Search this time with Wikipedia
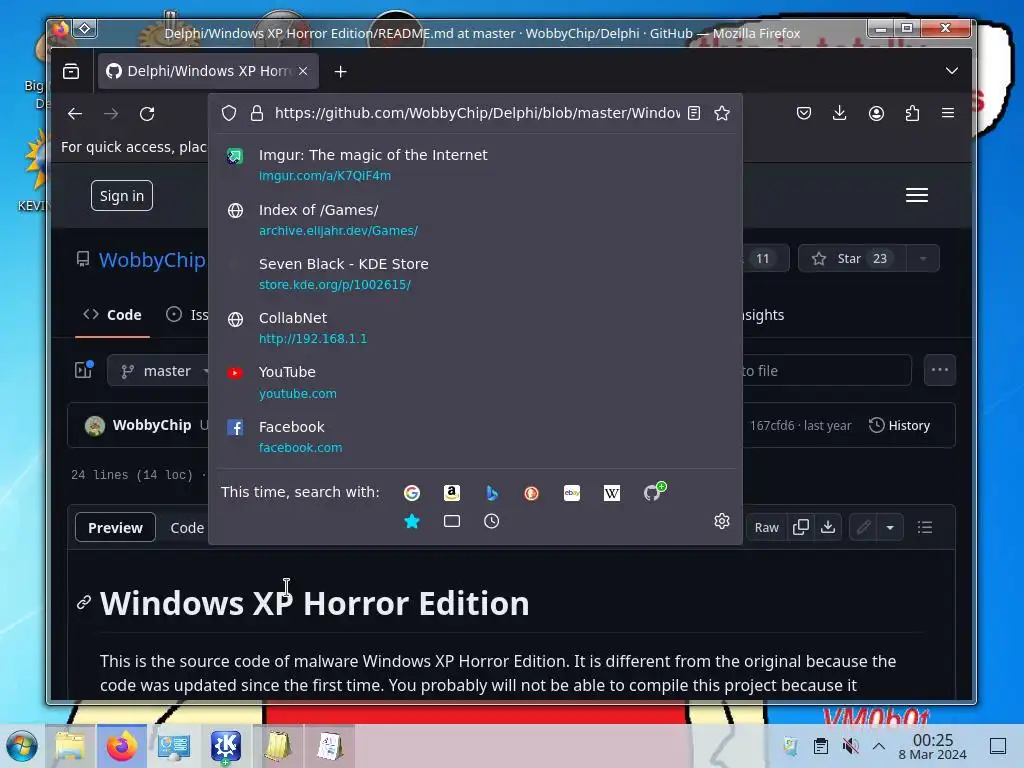Viewport: 1024px width, 768px height. click(x=612, y=493)
